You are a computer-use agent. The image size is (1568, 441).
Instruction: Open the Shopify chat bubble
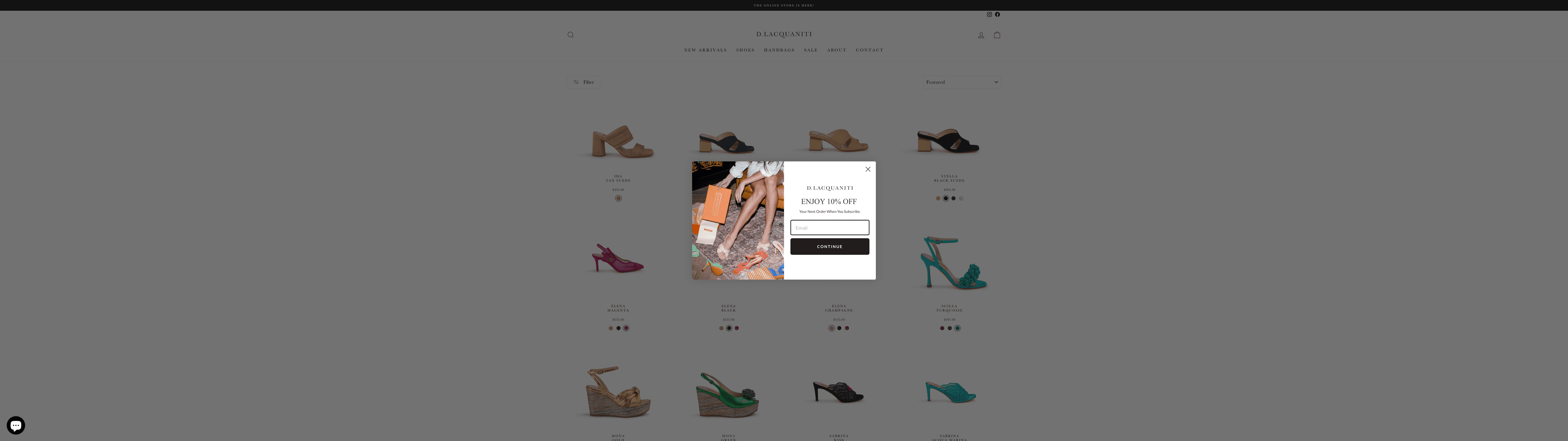coord(16,425)
